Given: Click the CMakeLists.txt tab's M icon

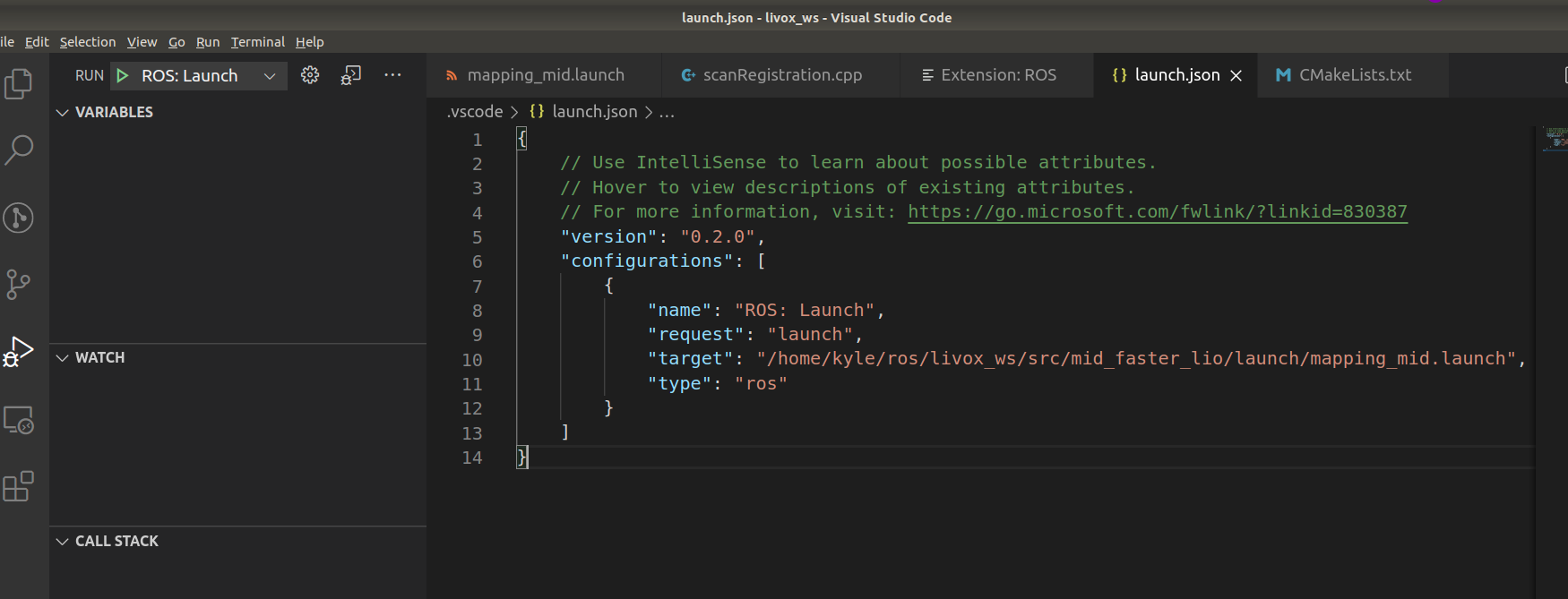Looking at the screenshot, I should click(1283, 75).
